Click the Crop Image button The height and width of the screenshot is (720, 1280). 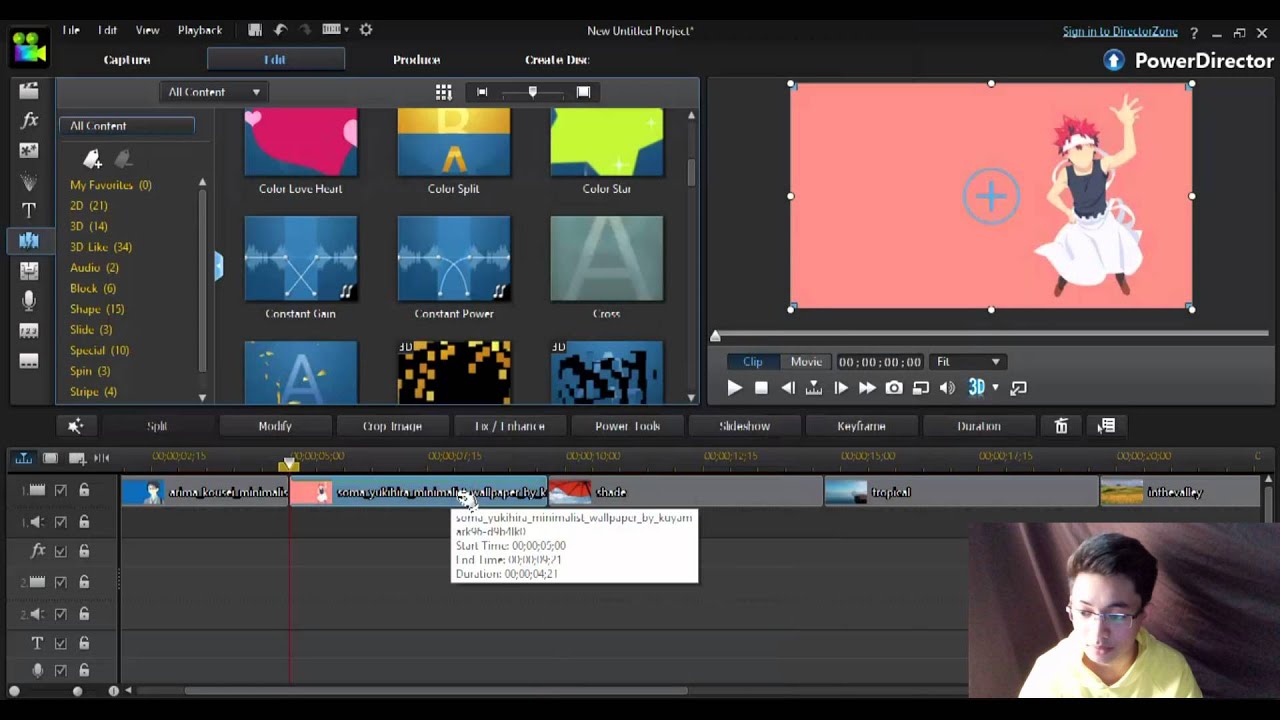(x=392, y=426)
